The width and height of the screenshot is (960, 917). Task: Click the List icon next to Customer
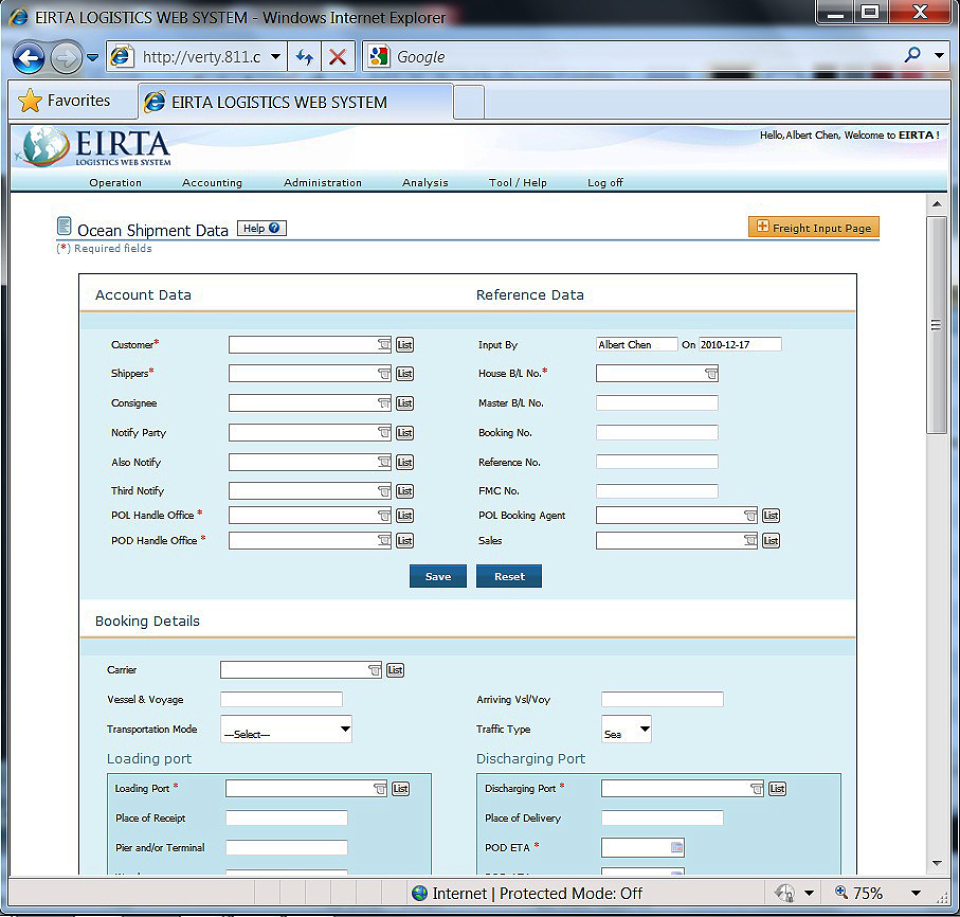tap(405, 345)
